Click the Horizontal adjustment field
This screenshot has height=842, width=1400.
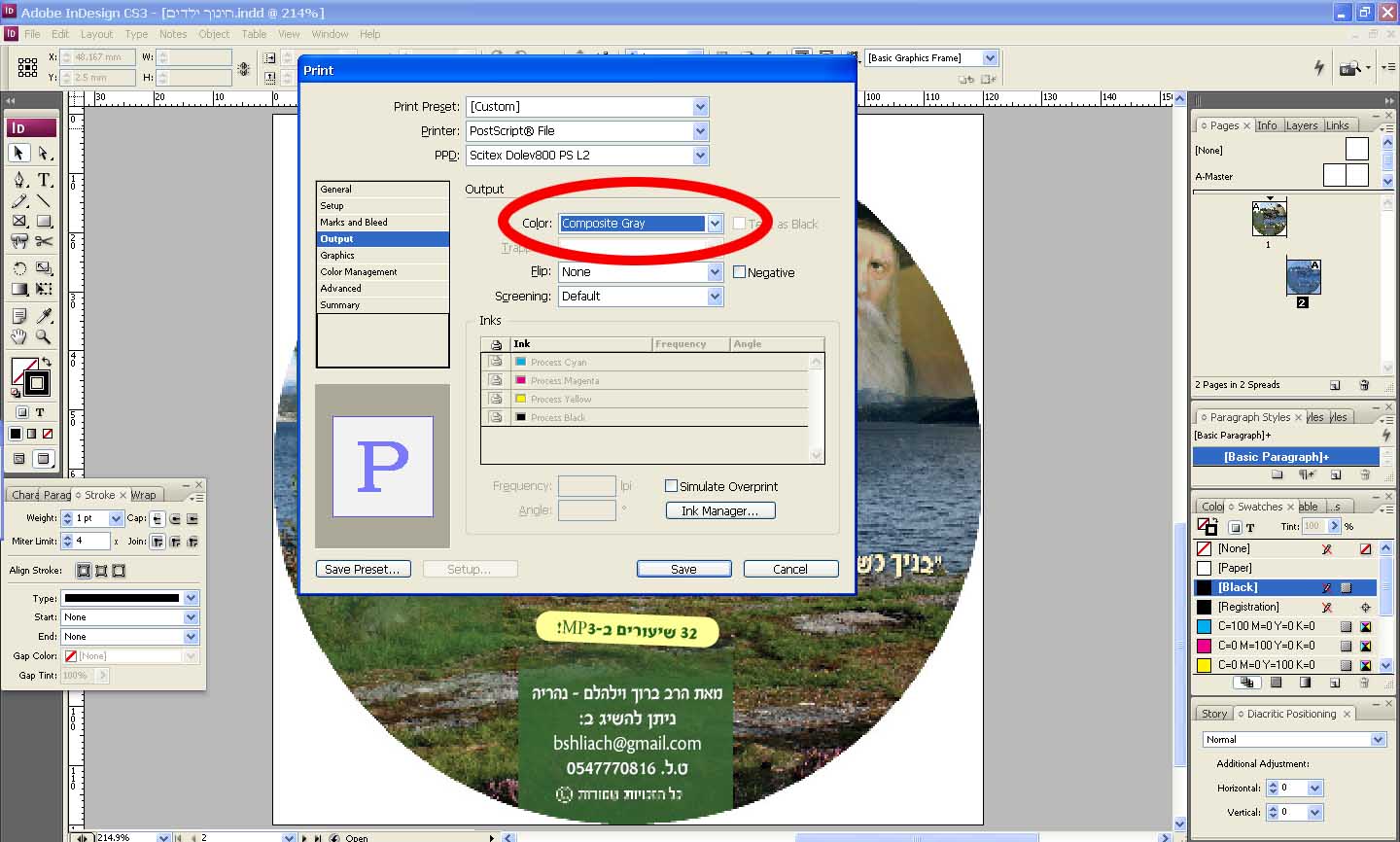coord(1293,788)
